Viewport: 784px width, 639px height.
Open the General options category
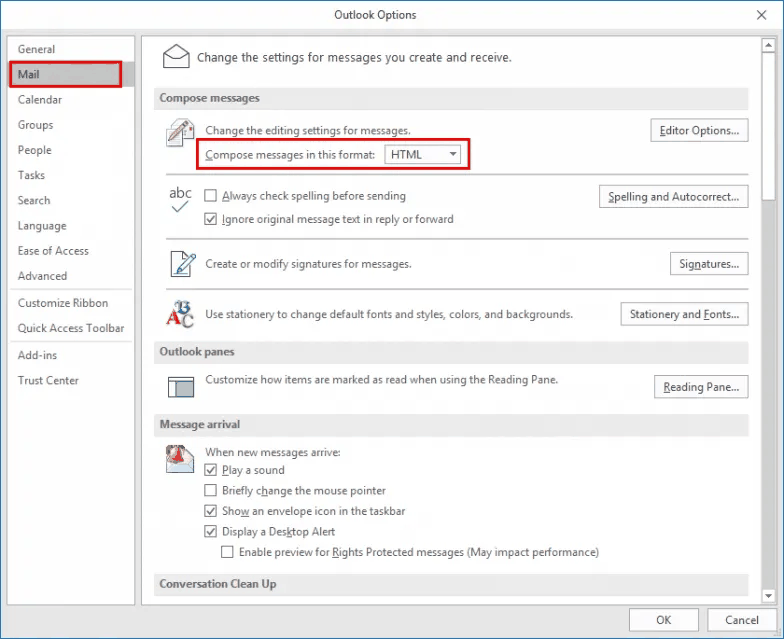tap(71, 49)
